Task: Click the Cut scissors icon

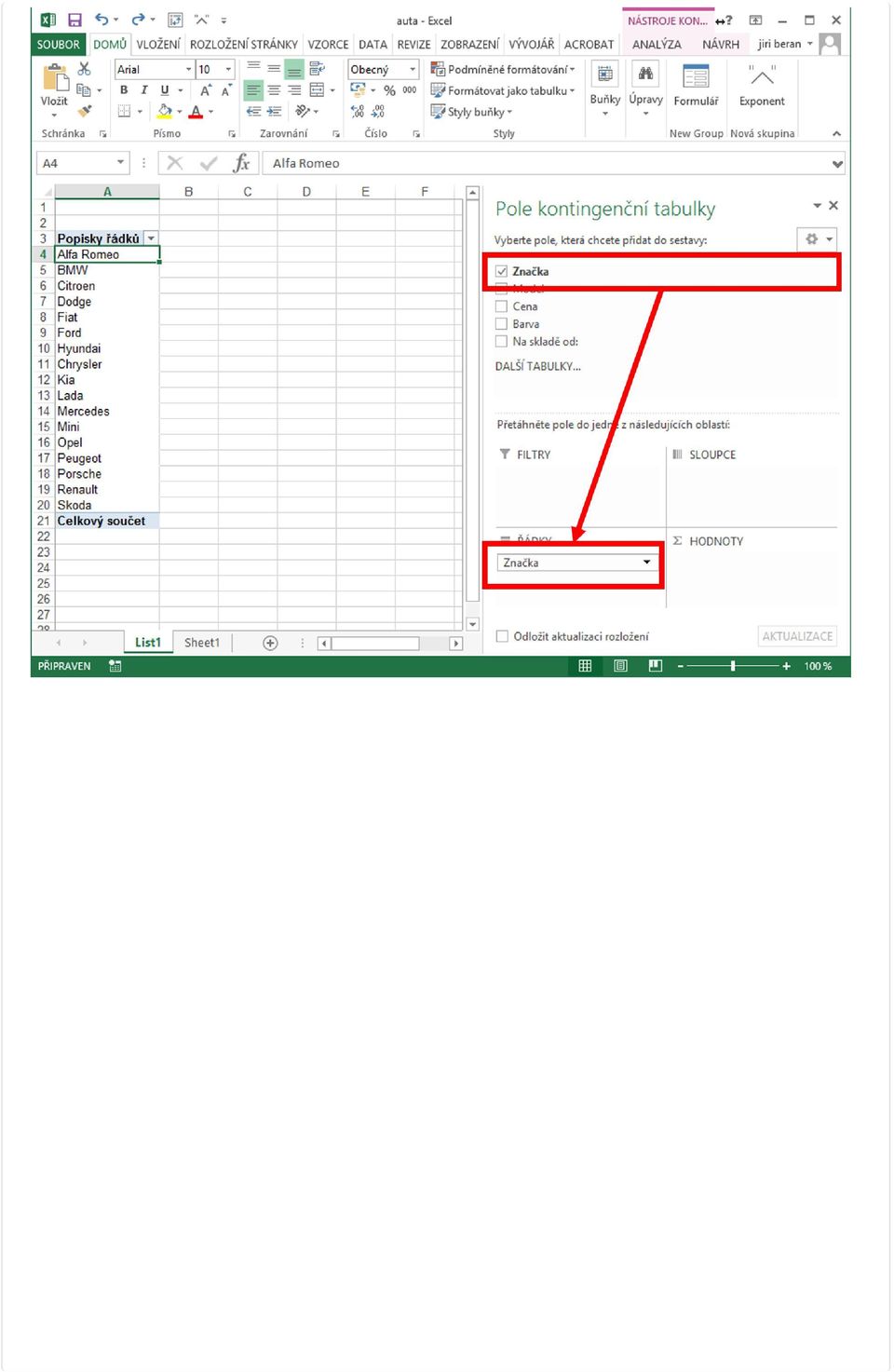Action: click(x=84, y=69)
